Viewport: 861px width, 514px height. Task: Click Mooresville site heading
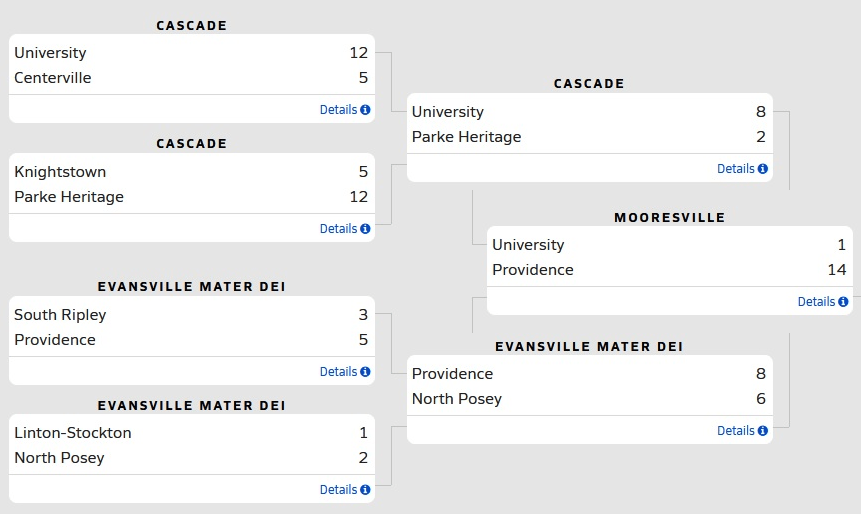[x=669, y=217]
